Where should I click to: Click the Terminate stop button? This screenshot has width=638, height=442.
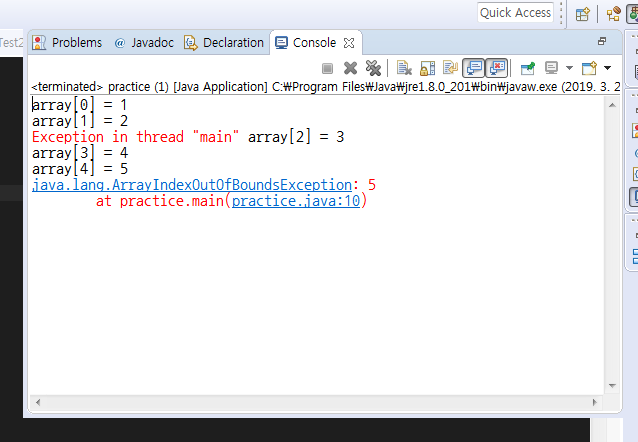[x=327, y=68]
